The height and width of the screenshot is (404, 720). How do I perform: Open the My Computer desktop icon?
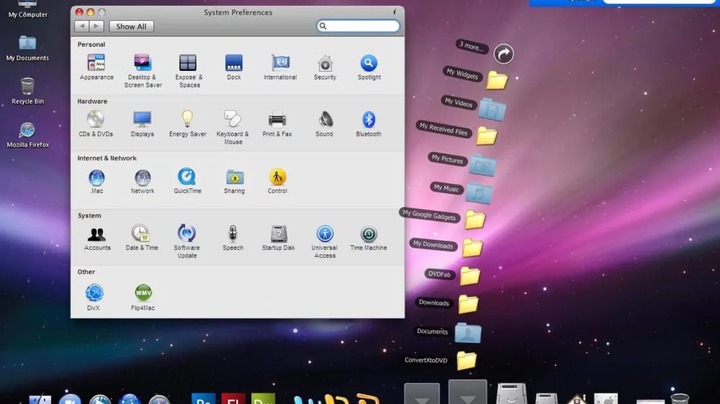pos(28,9)
